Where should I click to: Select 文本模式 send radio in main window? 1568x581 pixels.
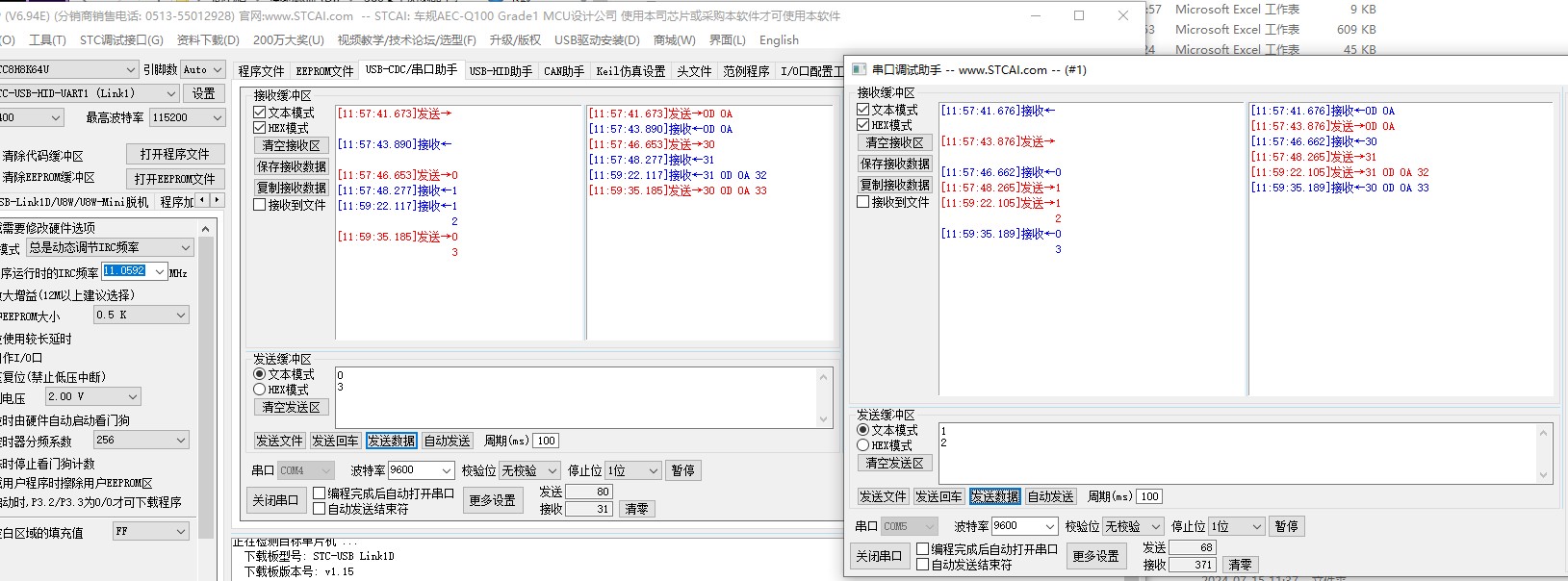coord(260,374)
